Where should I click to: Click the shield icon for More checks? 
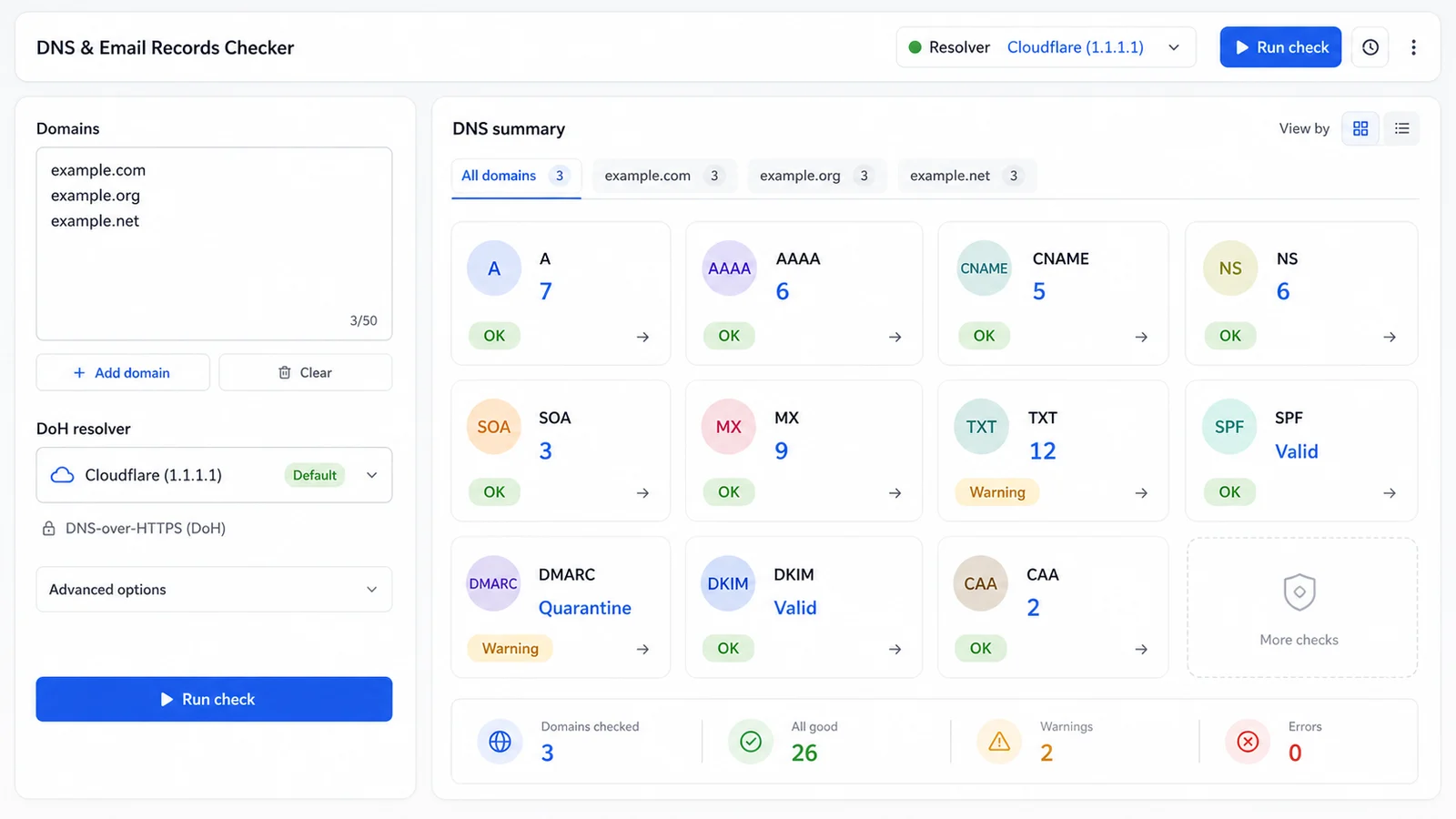coord(1299,592)
